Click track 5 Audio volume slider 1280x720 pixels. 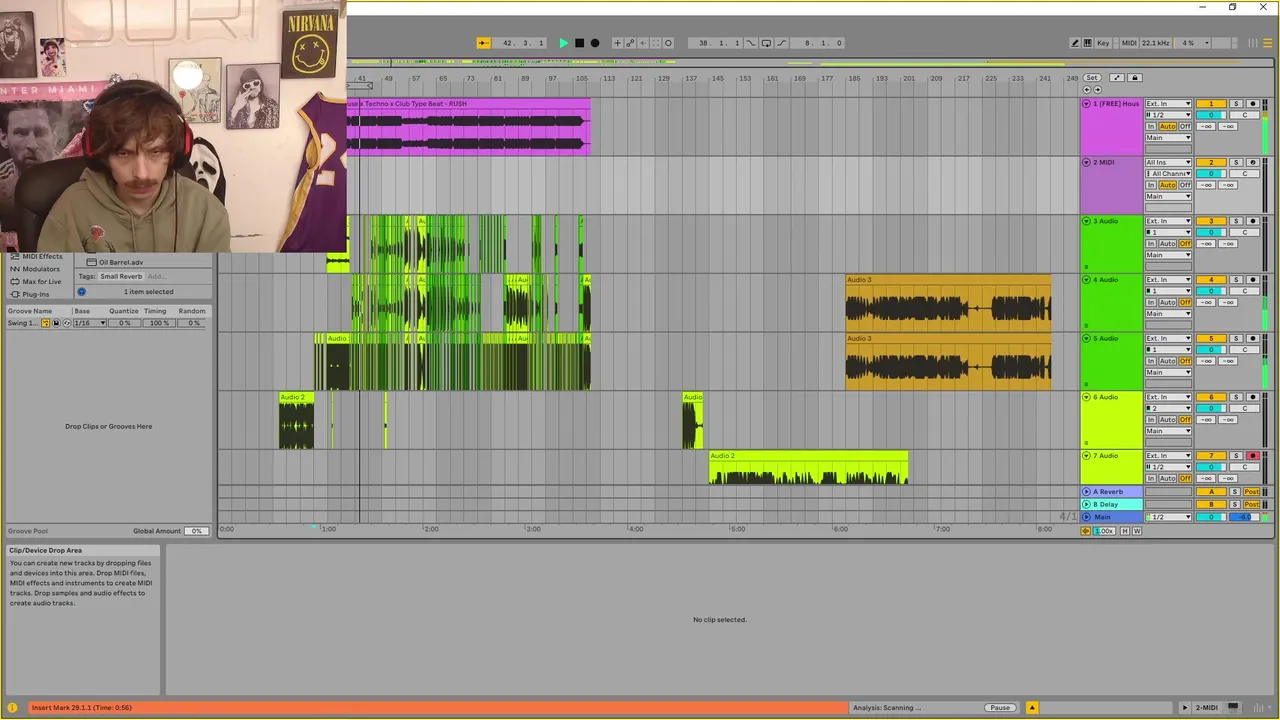(1211, 350)
